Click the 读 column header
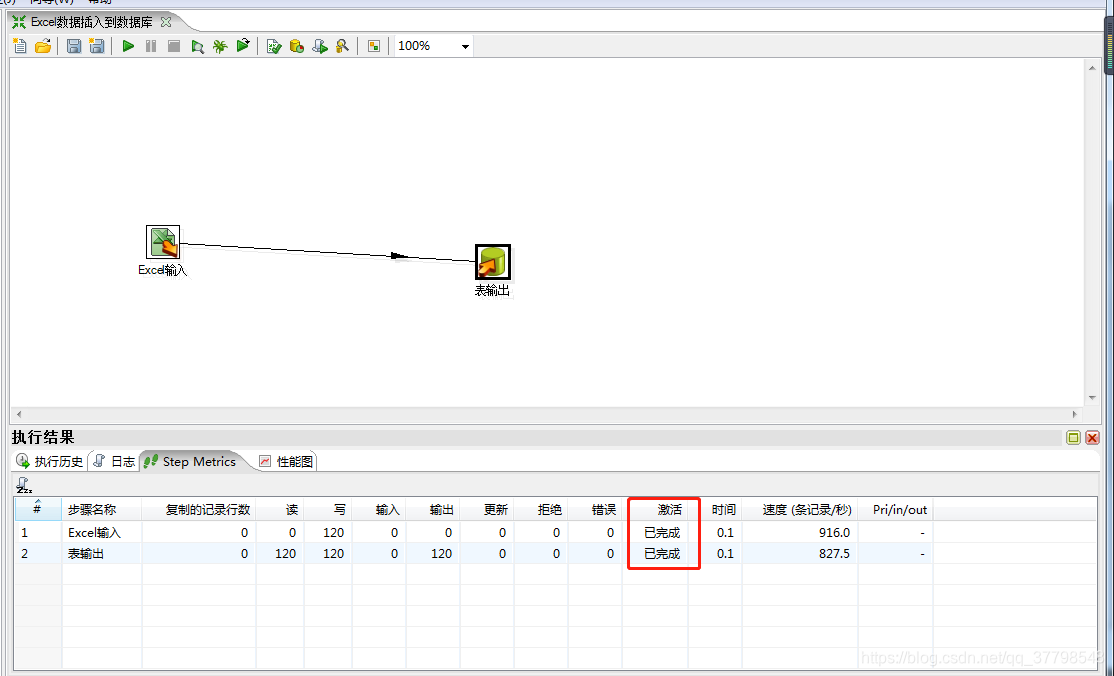The width and height of the screenshot is (1114, 676). 280,510
